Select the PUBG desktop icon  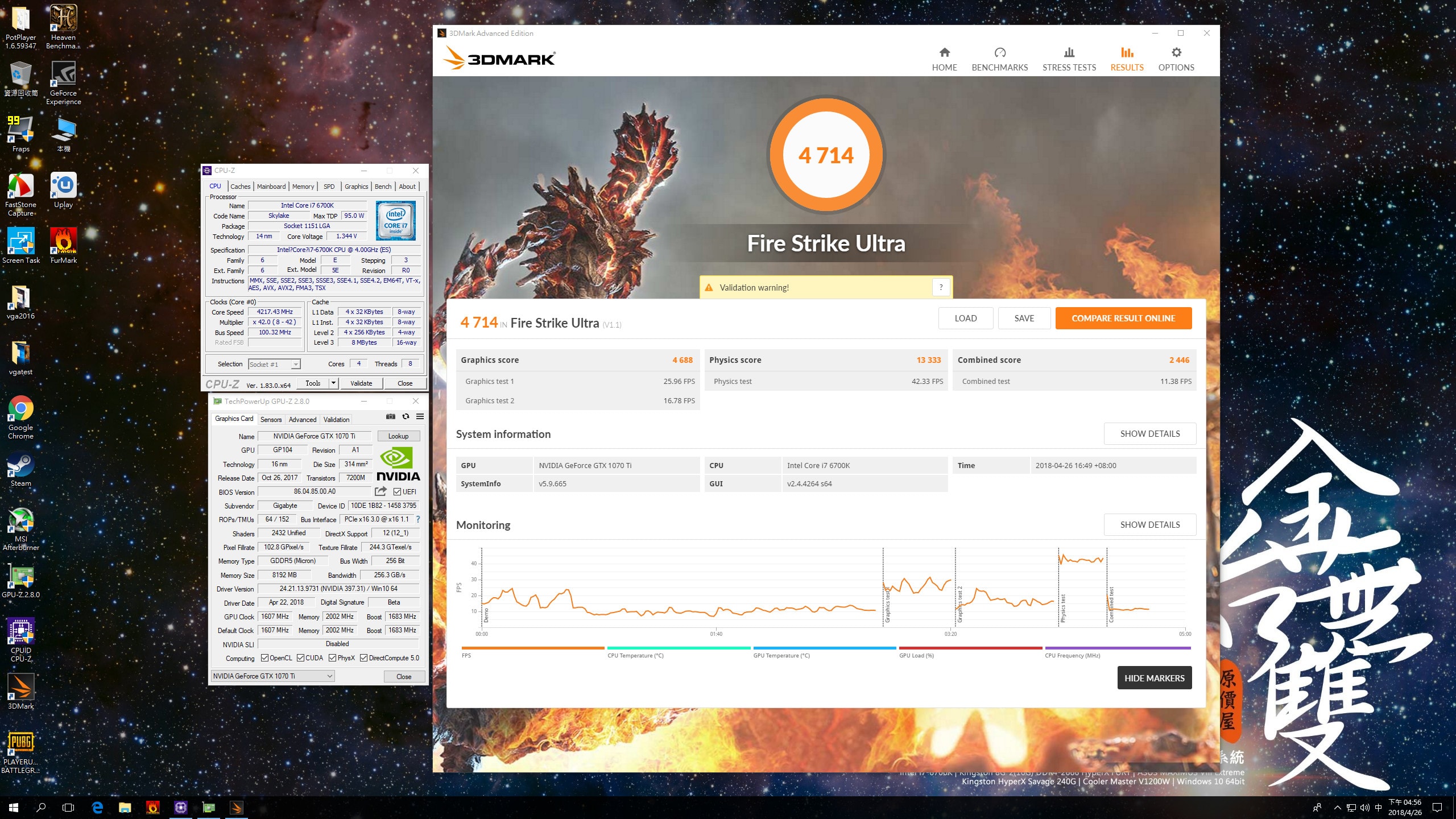20,752
